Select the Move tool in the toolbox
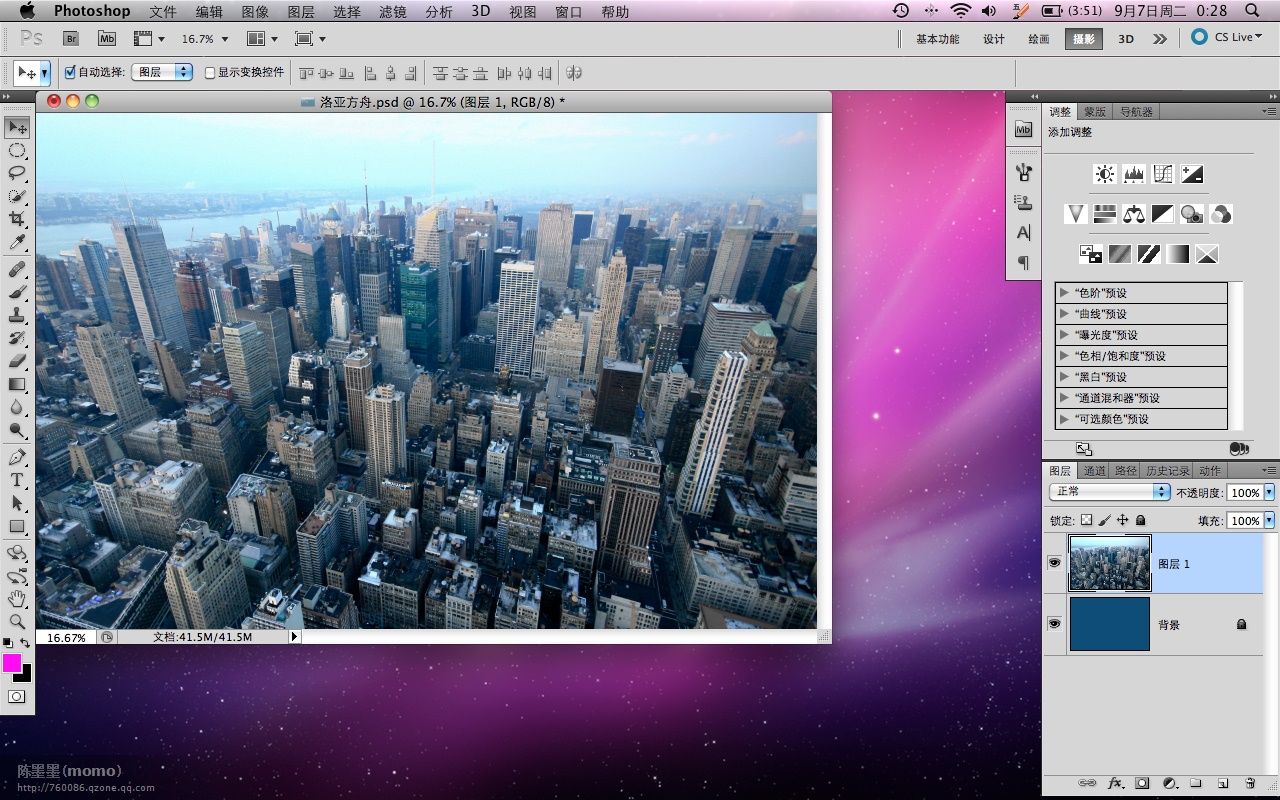Screen dimensions: 1280x800 17,127
